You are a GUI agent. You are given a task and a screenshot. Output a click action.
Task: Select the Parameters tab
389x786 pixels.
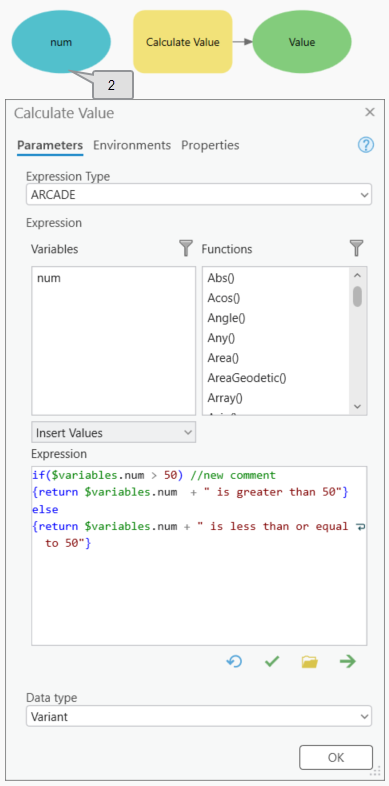click(50, 145)
